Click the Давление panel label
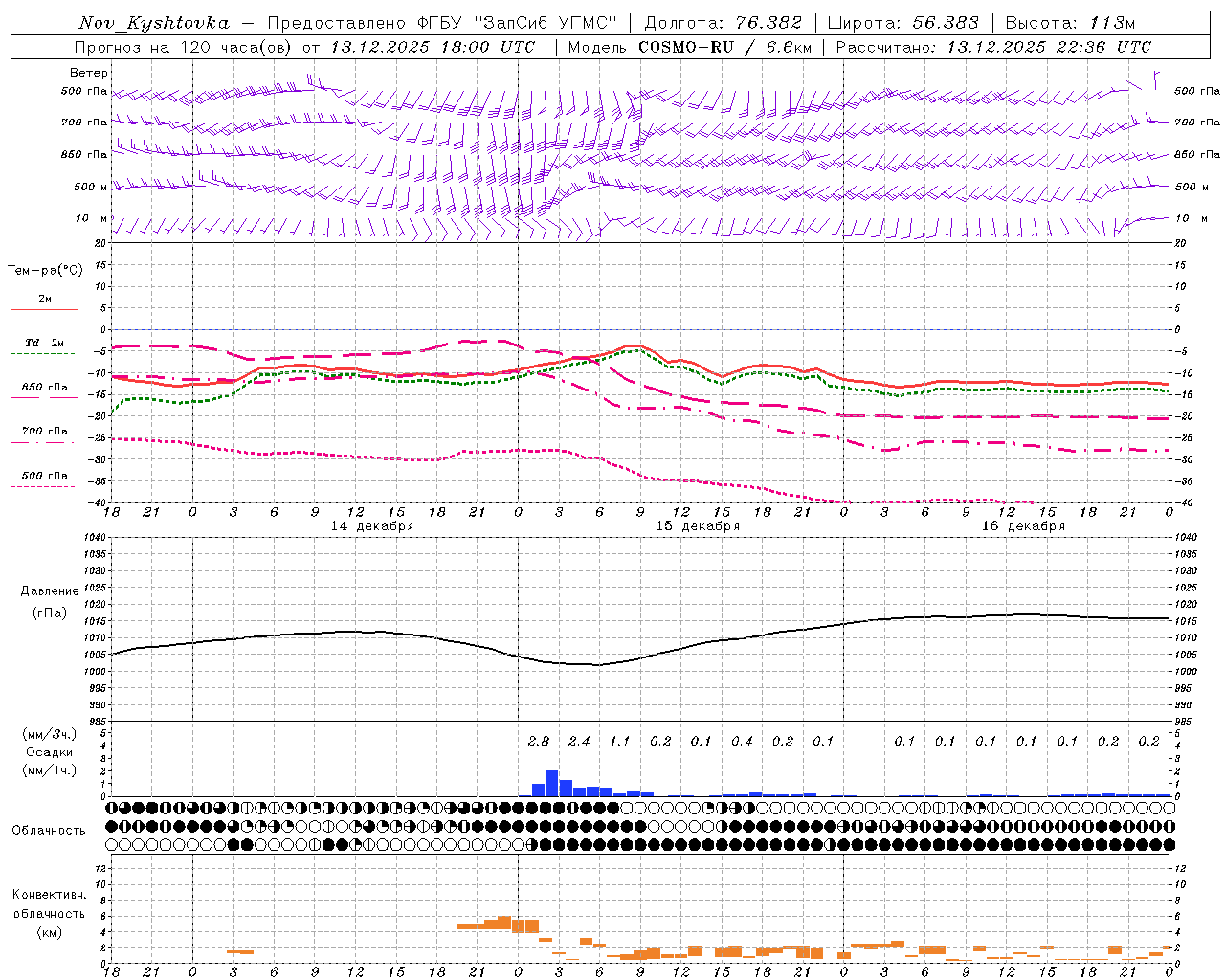The width and height of the screenshot is (1225, 980). 50,591
